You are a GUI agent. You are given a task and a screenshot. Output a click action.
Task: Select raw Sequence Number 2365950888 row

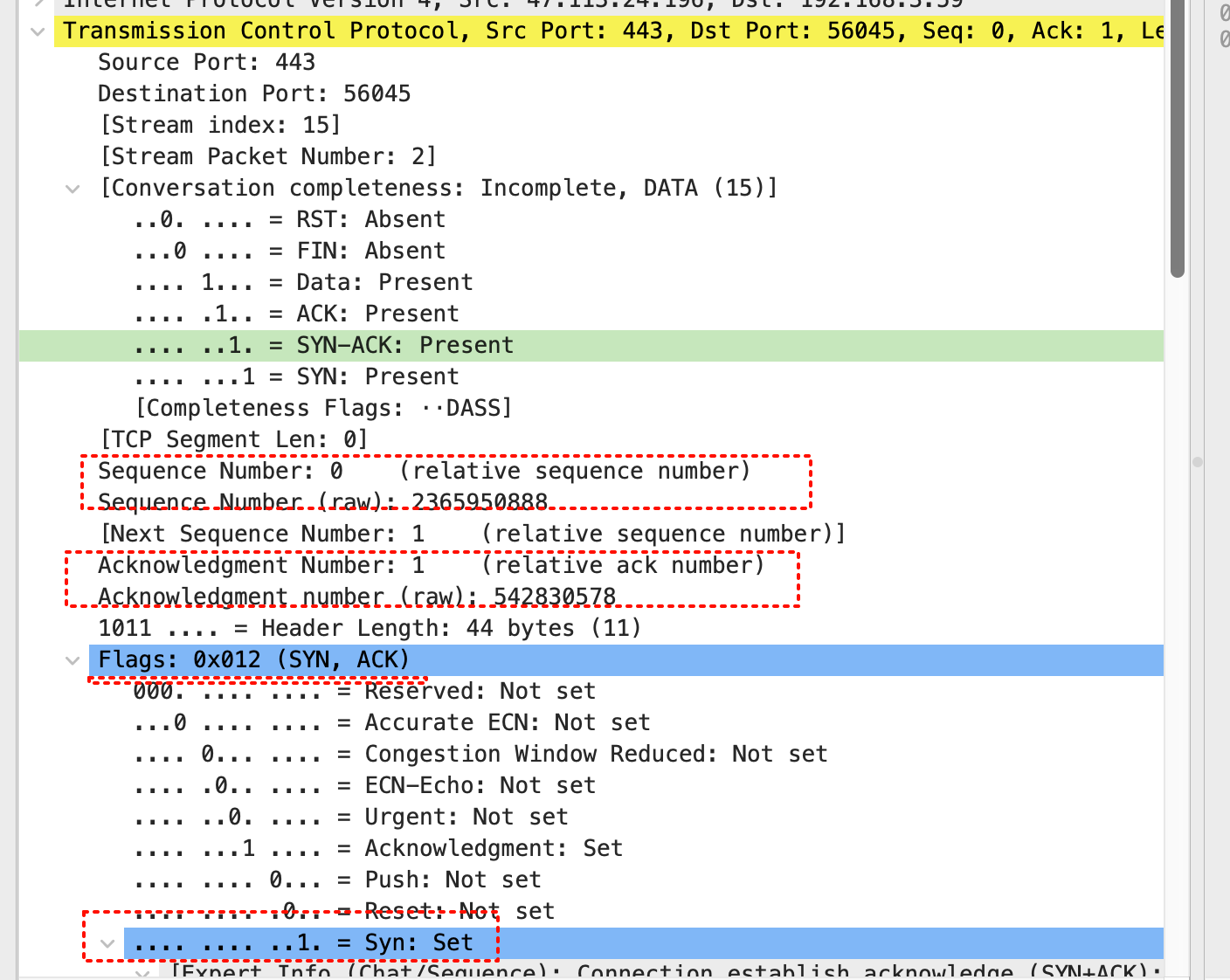(322, 502)
